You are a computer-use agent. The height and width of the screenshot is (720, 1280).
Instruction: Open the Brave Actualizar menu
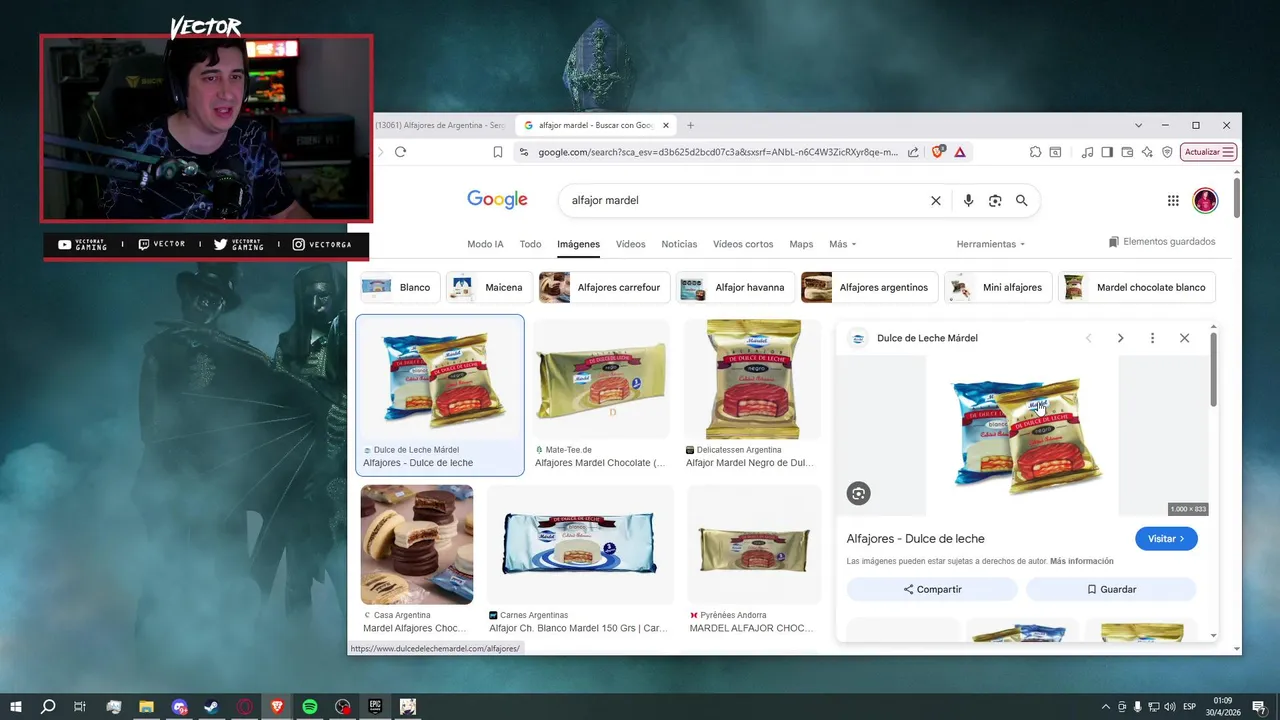tap(1209, 152)
